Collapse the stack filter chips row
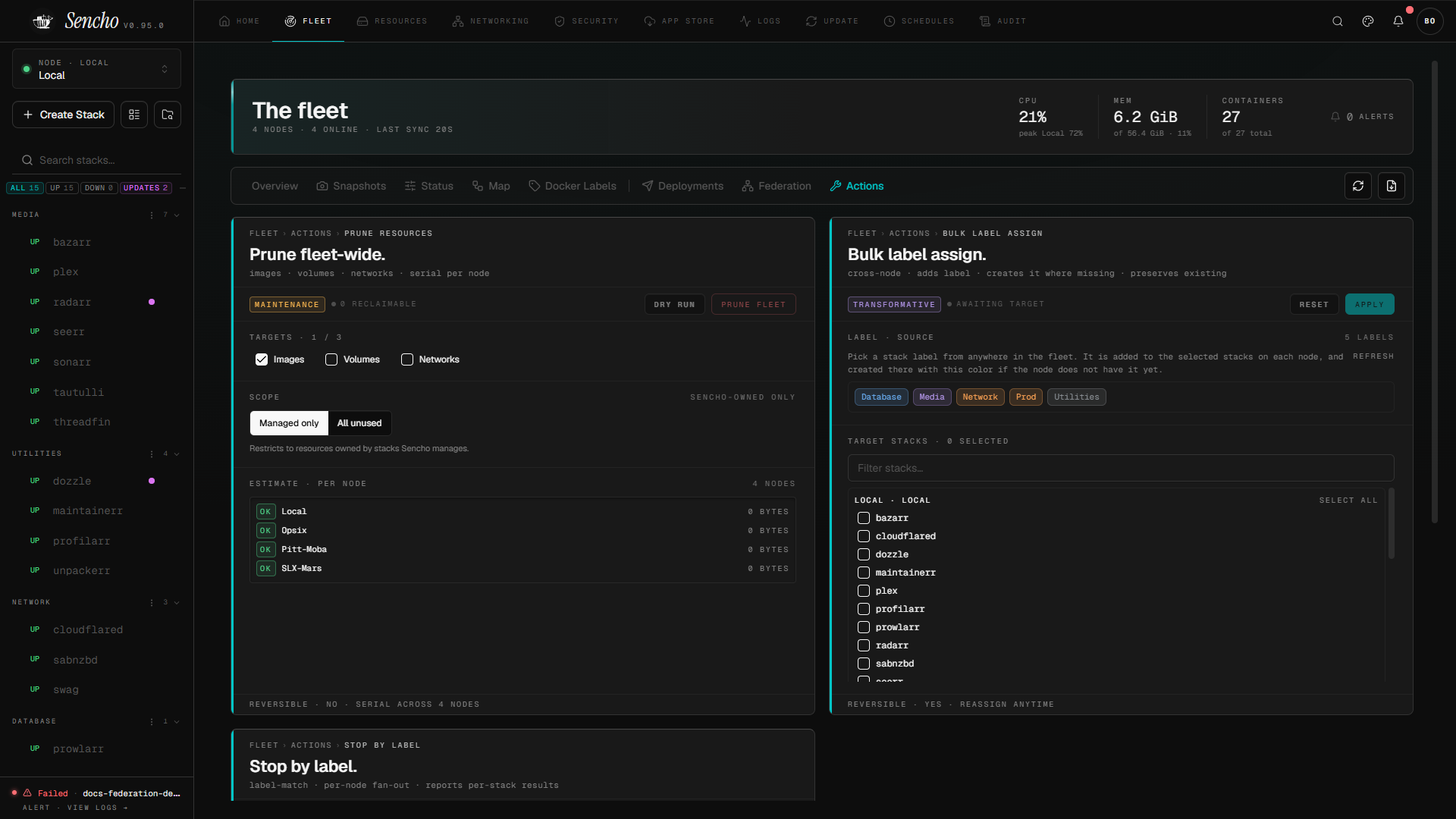Viewport: 1456px width, 819px height. (x=183, y=188)
